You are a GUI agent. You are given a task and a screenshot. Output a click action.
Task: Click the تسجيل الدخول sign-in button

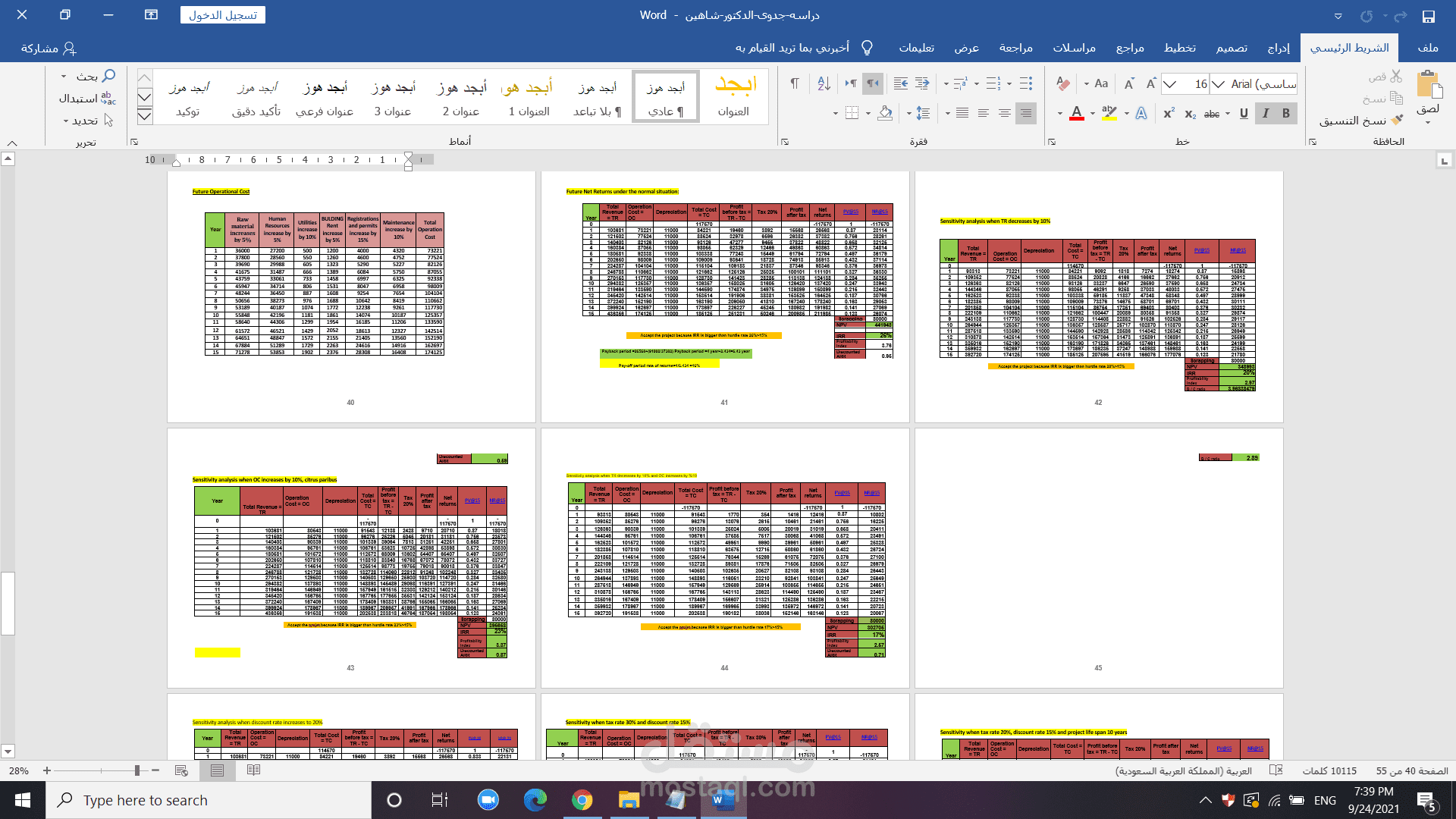point(222,15)
